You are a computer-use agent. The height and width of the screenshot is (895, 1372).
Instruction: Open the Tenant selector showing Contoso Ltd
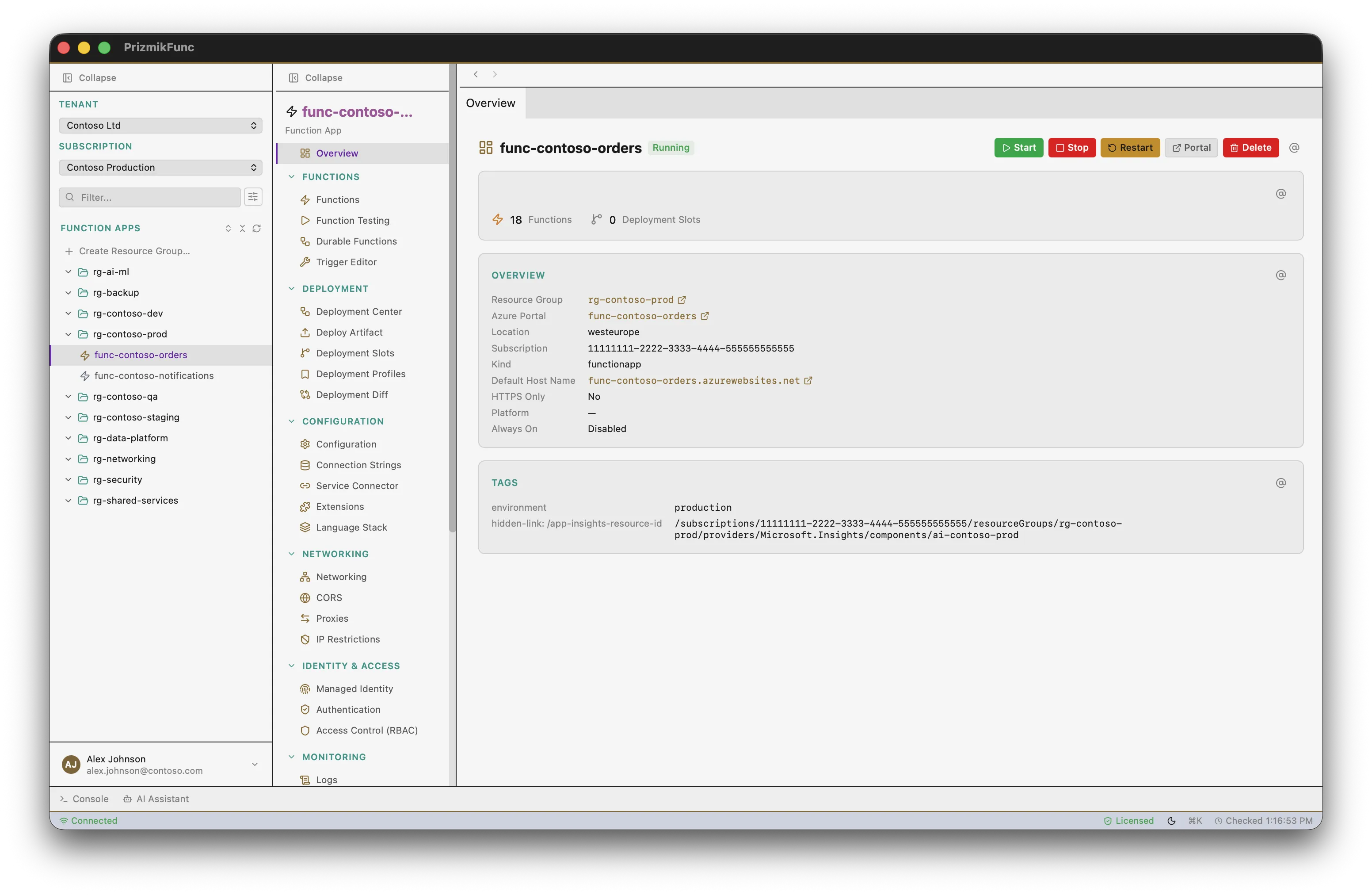point(160,125)
